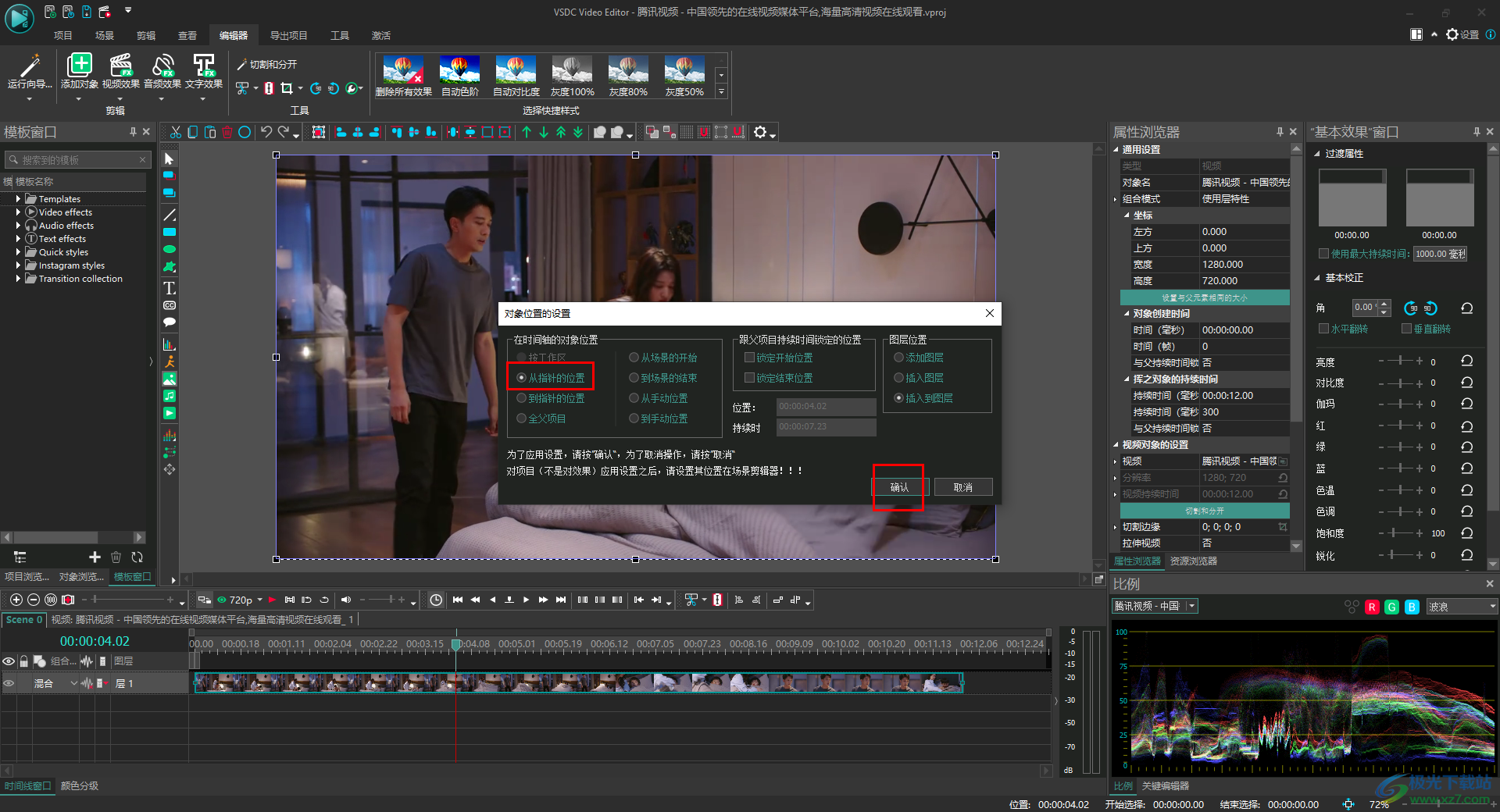
Task: Select the Line drawing tool
Action: (169, 215)
